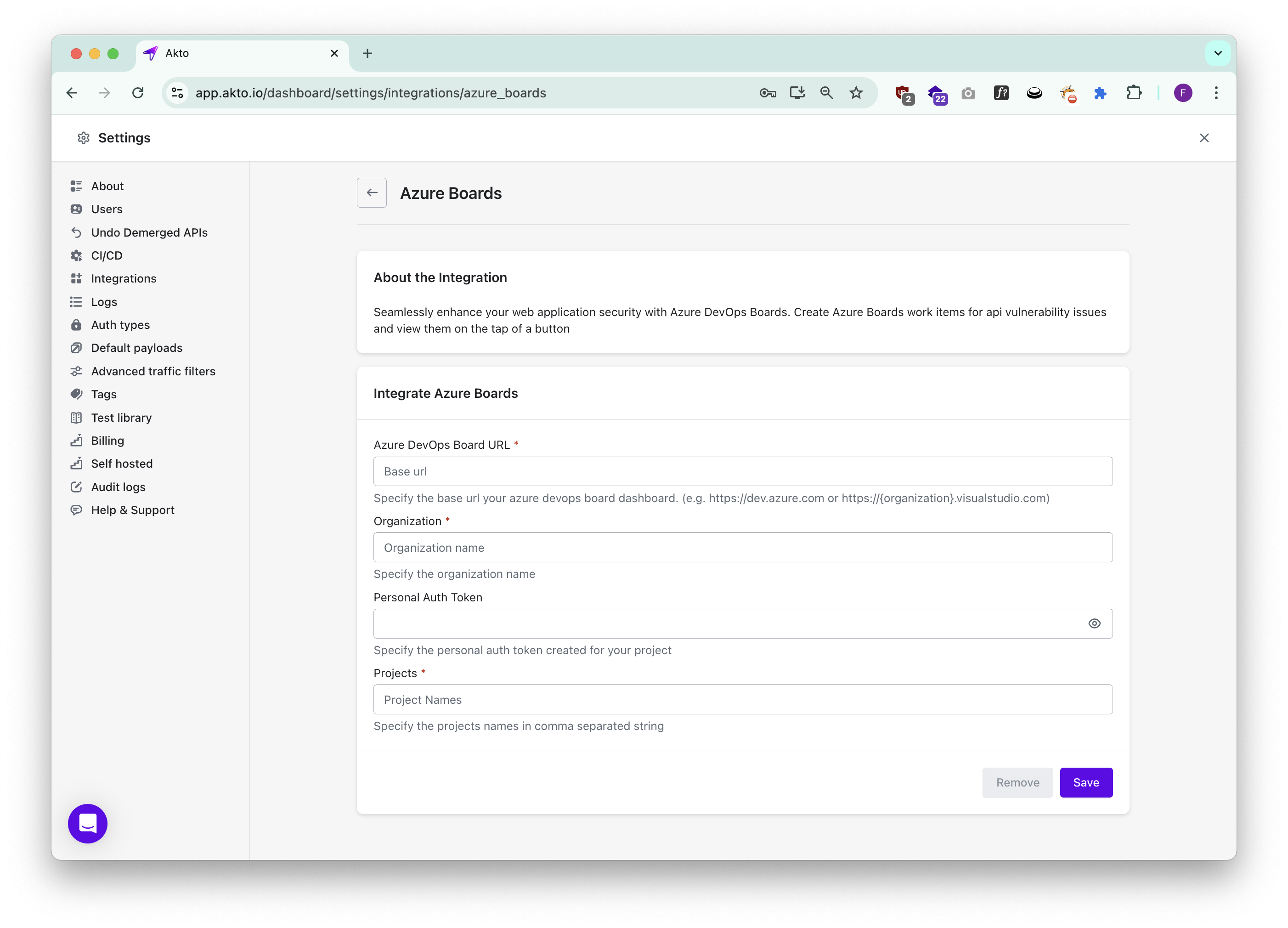
Task: Focus the Azure DevOps Board URL field
Action: tap(742, 471)
